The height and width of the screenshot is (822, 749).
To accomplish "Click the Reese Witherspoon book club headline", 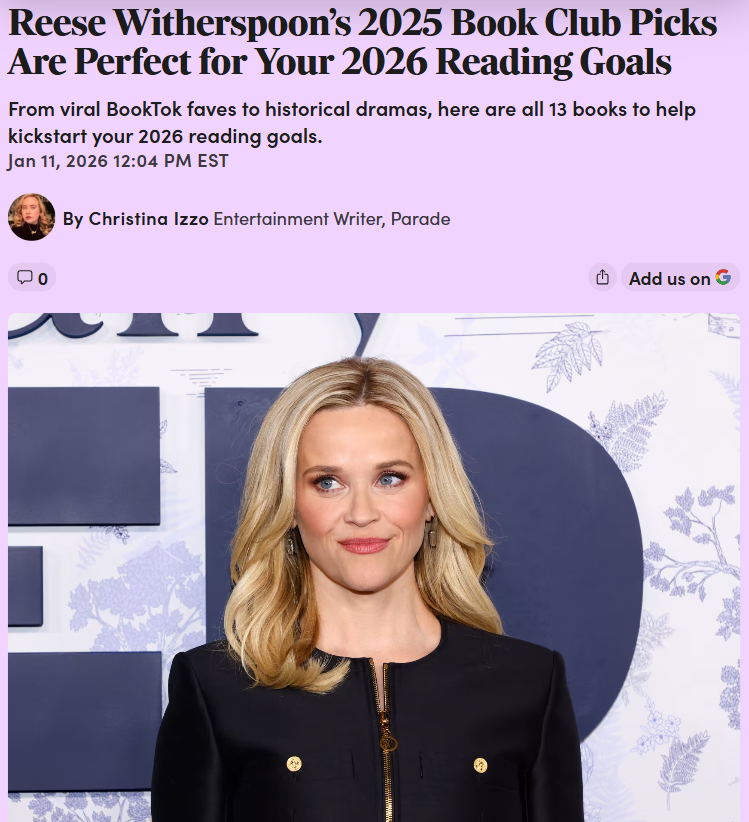I will [362, 42].
